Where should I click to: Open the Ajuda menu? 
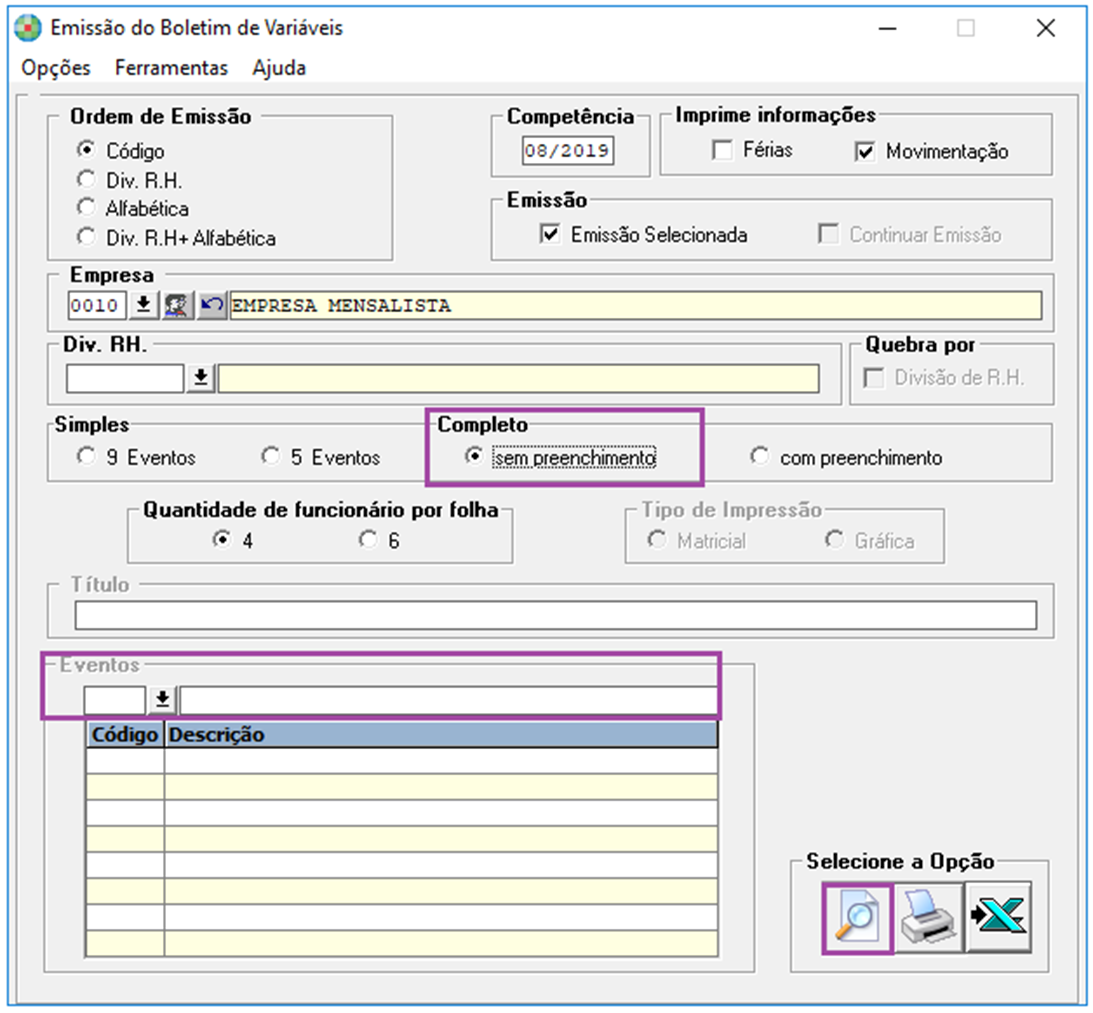pyautogui.click(x=279, y=68)
